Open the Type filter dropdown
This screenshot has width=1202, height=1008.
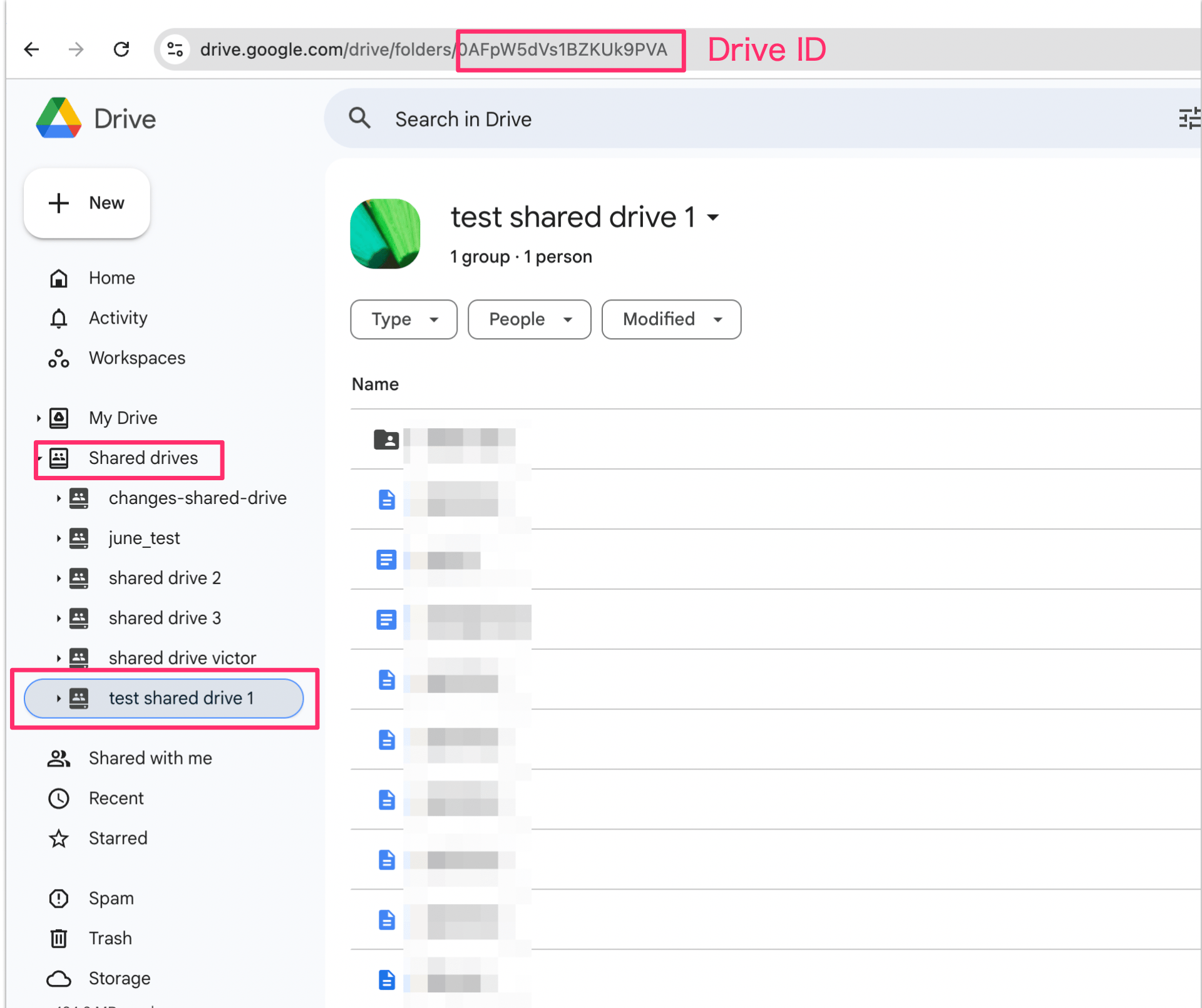[404, 319]
